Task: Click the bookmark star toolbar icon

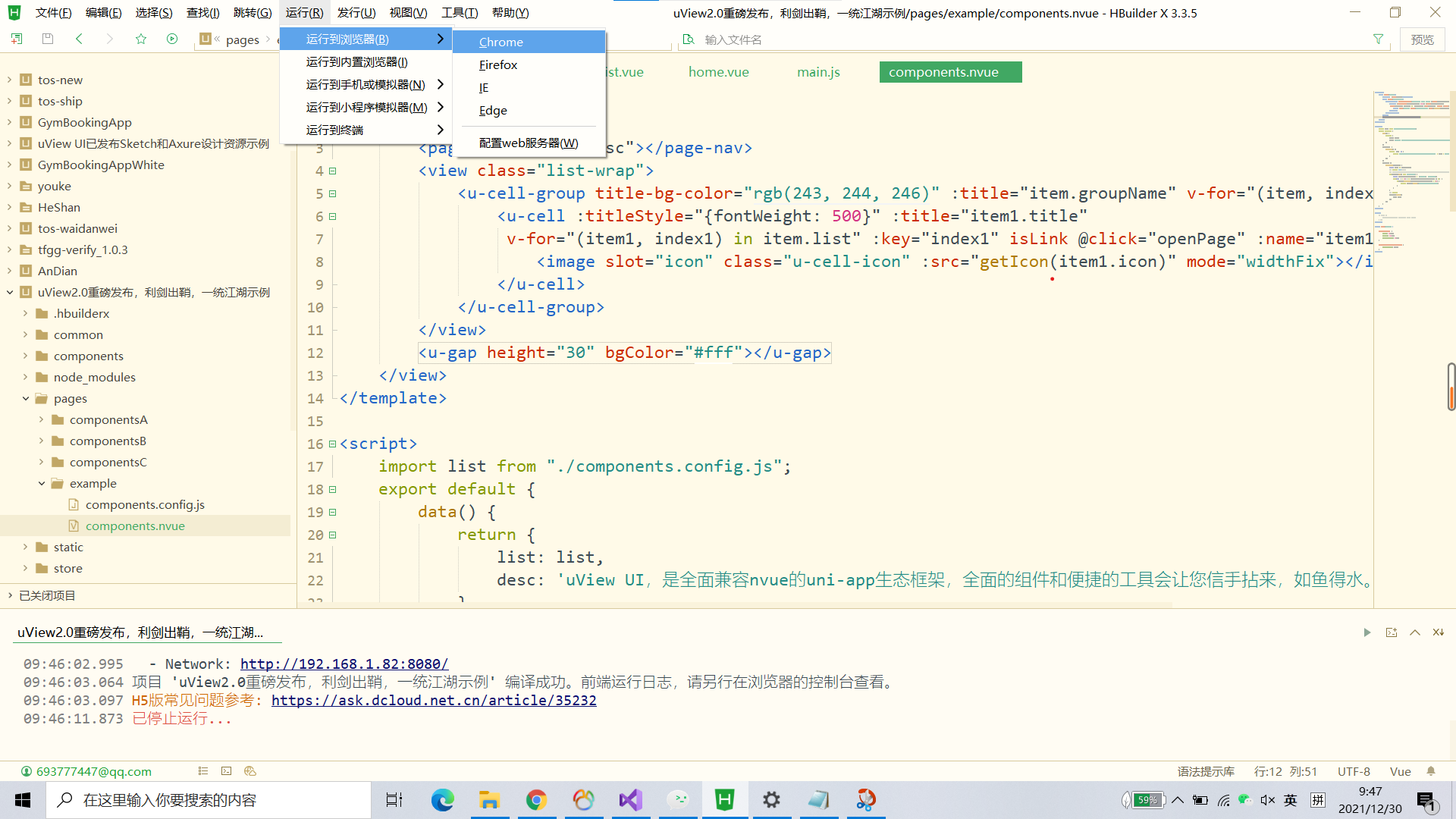Action: 141,39
